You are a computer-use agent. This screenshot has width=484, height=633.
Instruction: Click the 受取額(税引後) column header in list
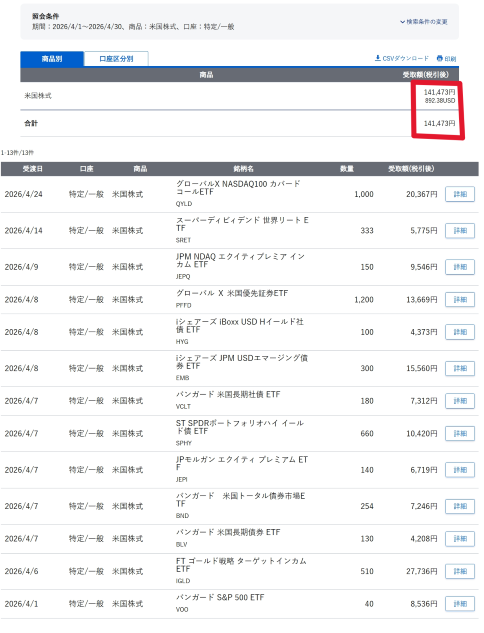tap(411, 169)
